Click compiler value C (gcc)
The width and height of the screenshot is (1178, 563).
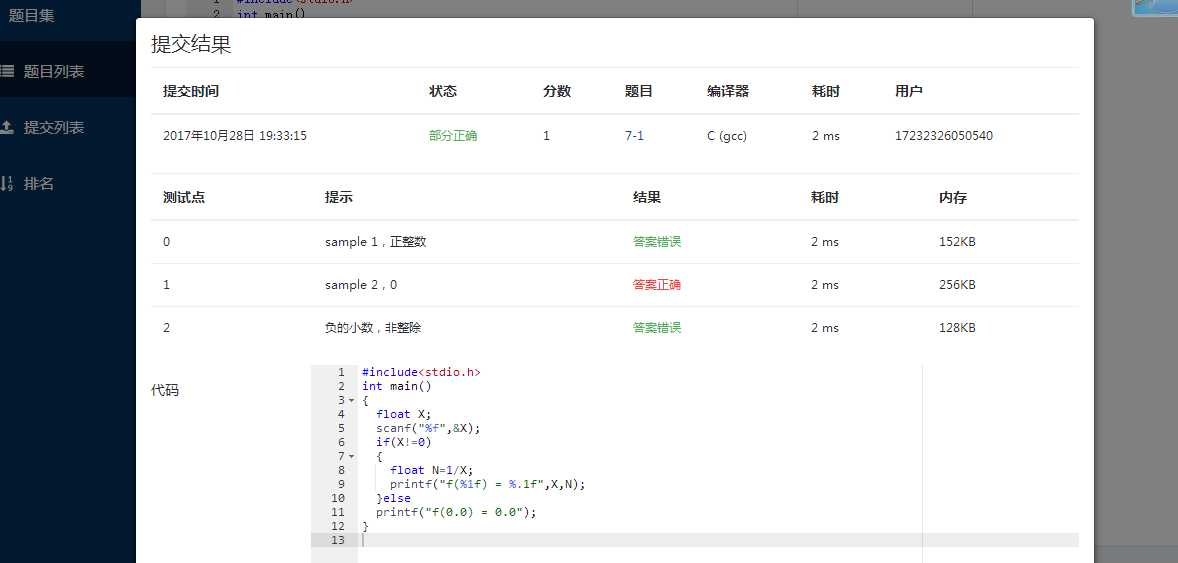726,136
